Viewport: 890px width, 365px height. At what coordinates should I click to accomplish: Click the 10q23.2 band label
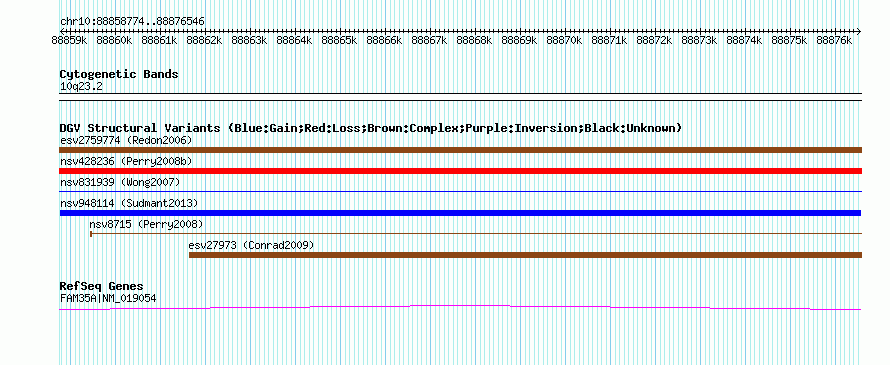(x=81, y=86)
